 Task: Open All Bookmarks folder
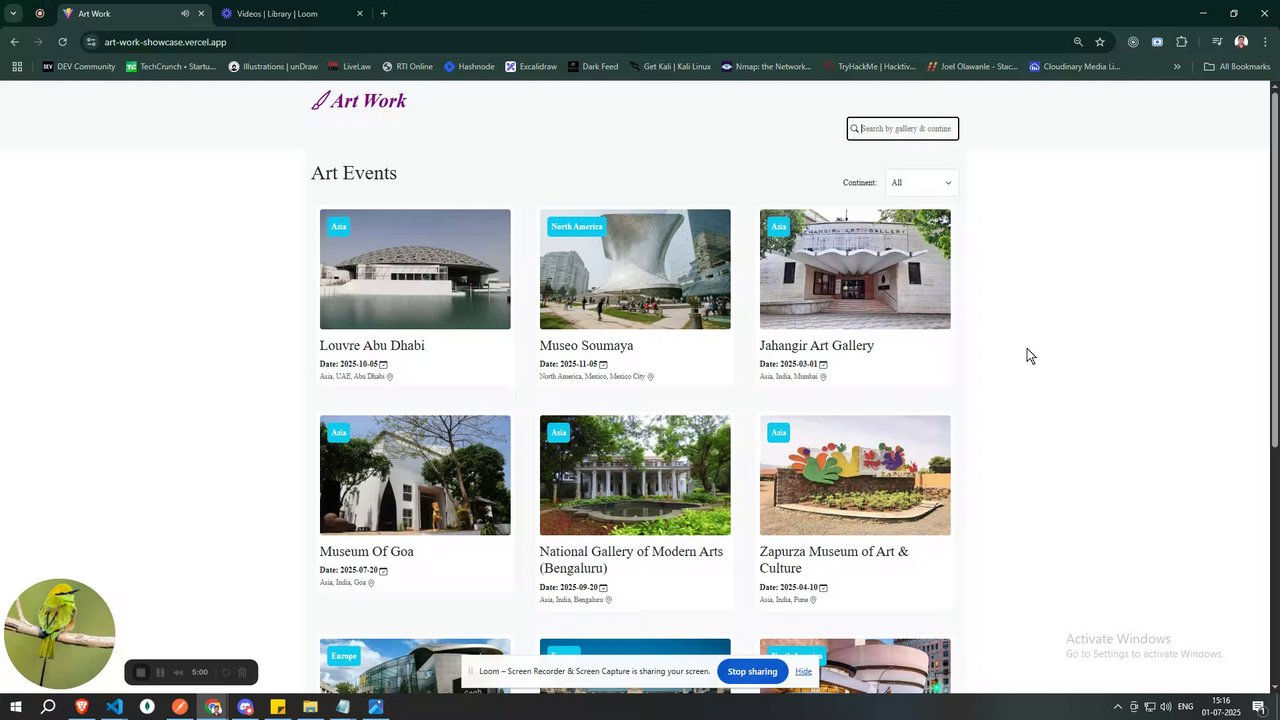pos(1237,67)
